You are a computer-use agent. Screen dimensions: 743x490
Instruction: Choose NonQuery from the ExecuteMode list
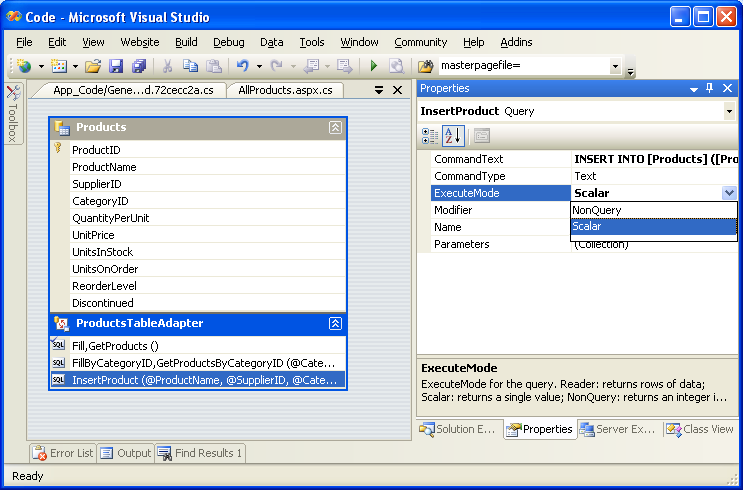point(597,210)
